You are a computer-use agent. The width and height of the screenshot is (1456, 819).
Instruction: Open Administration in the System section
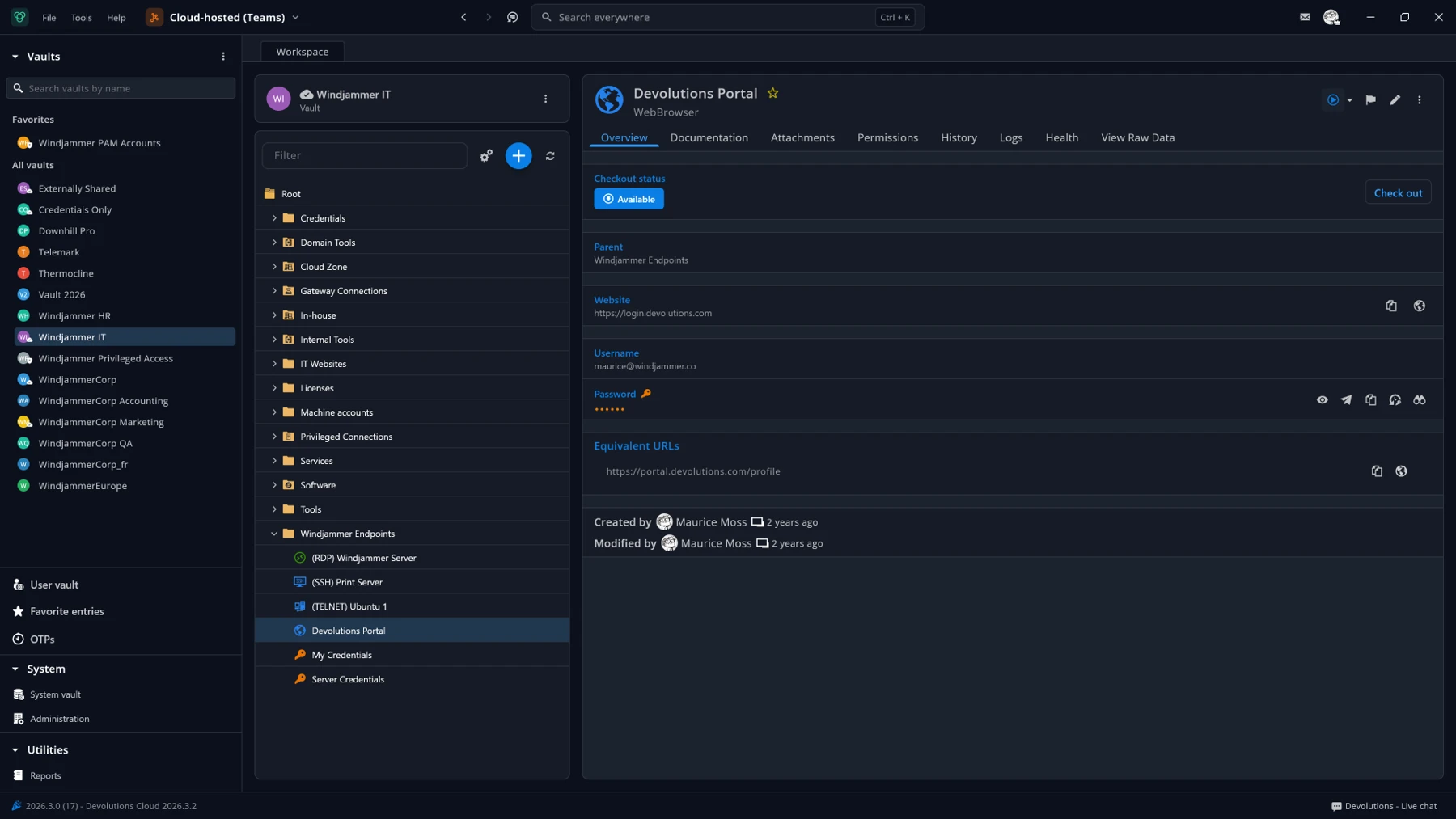[x=60, y=719]
